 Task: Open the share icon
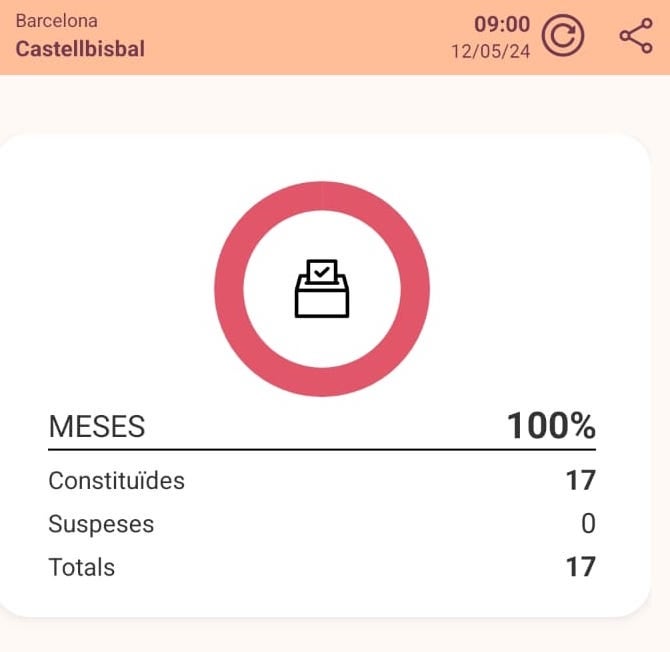pyautogui.click(x=635, y=37)
